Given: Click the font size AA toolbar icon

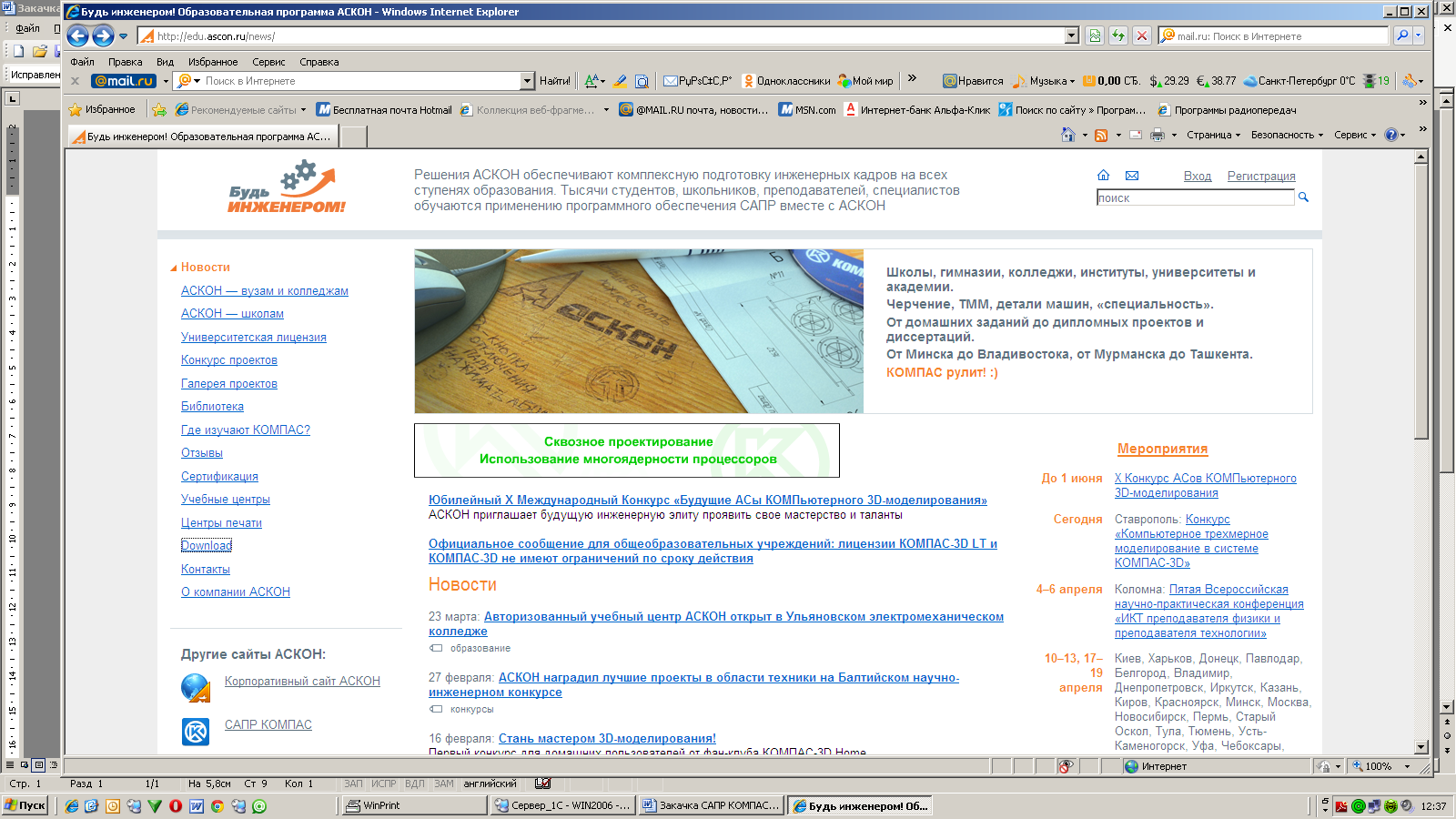Looking at the screenshot, I should pos(593,81).
